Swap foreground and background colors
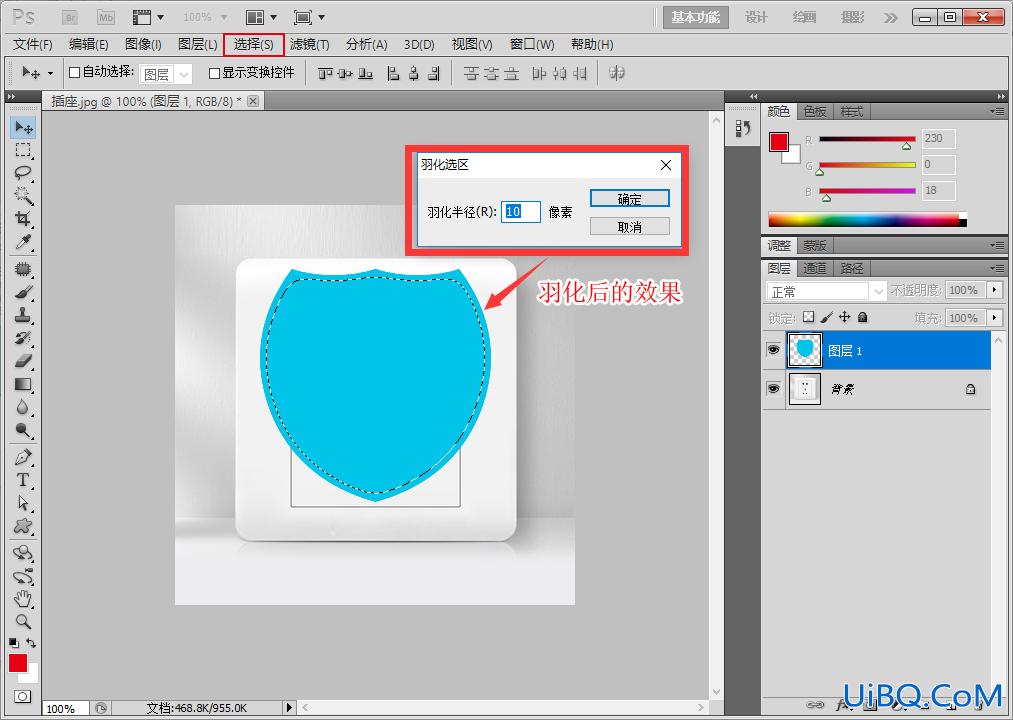 click(31, 643)
